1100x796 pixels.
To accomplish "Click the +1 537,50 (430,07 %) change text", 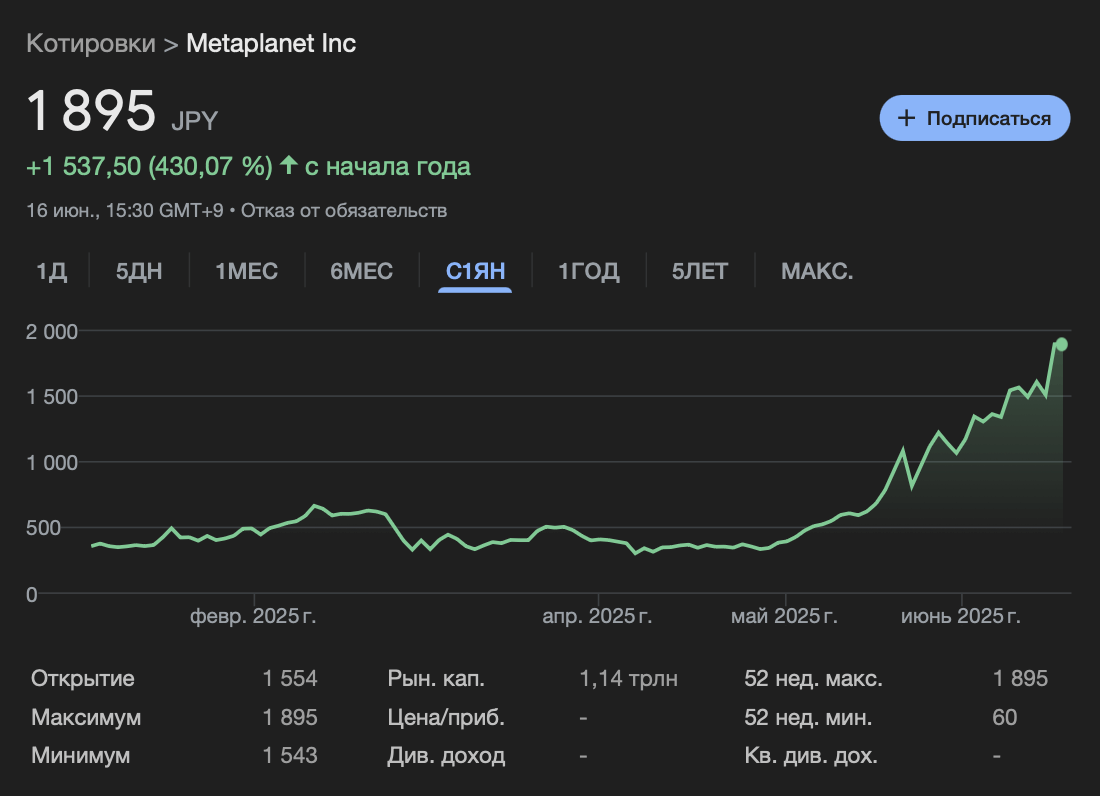I will (149, 166).
